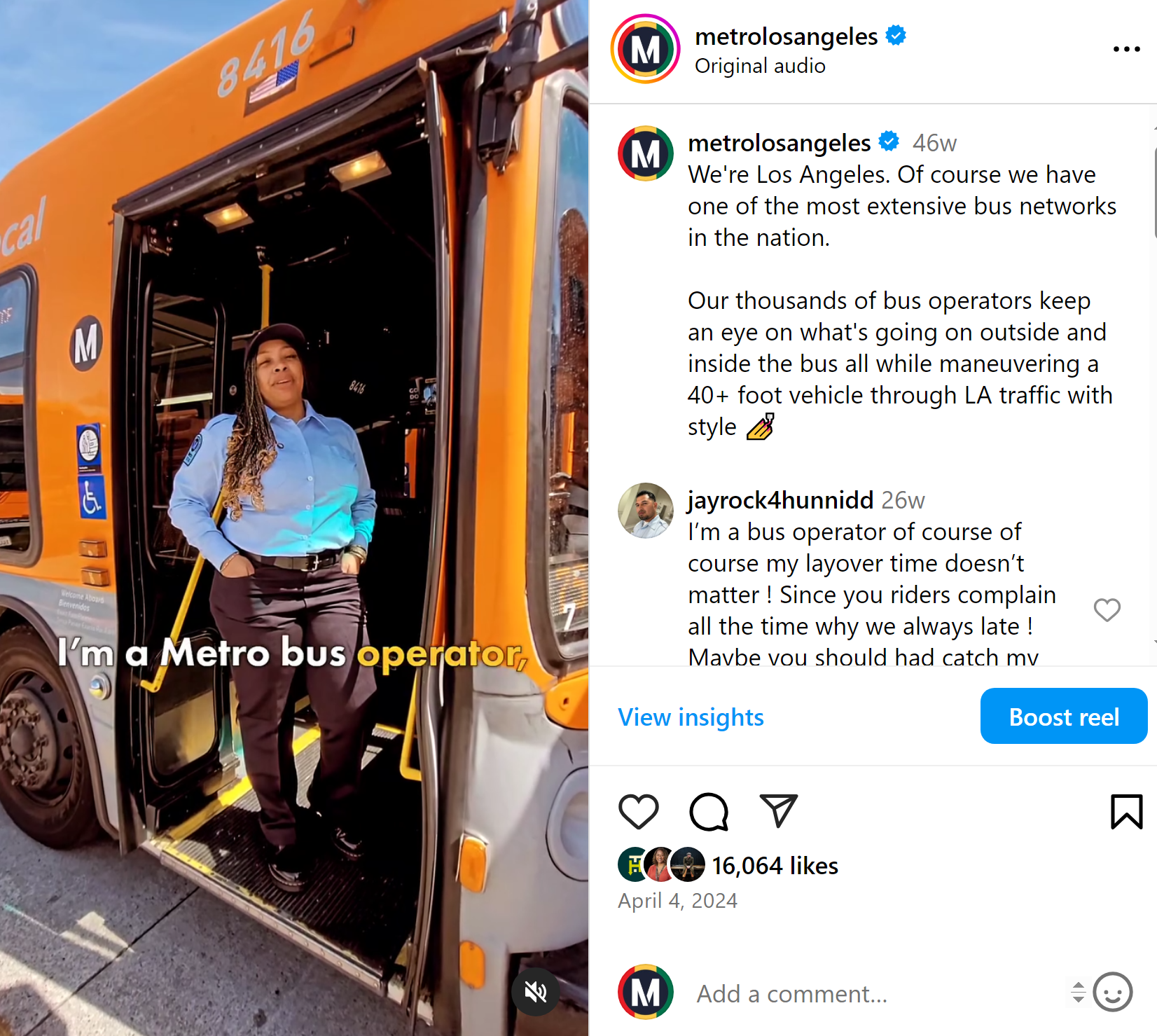This screenshot has height=1036, width=1157.
Task: Like jayrock4hunnidd's comment
Action: (1107, 610)
